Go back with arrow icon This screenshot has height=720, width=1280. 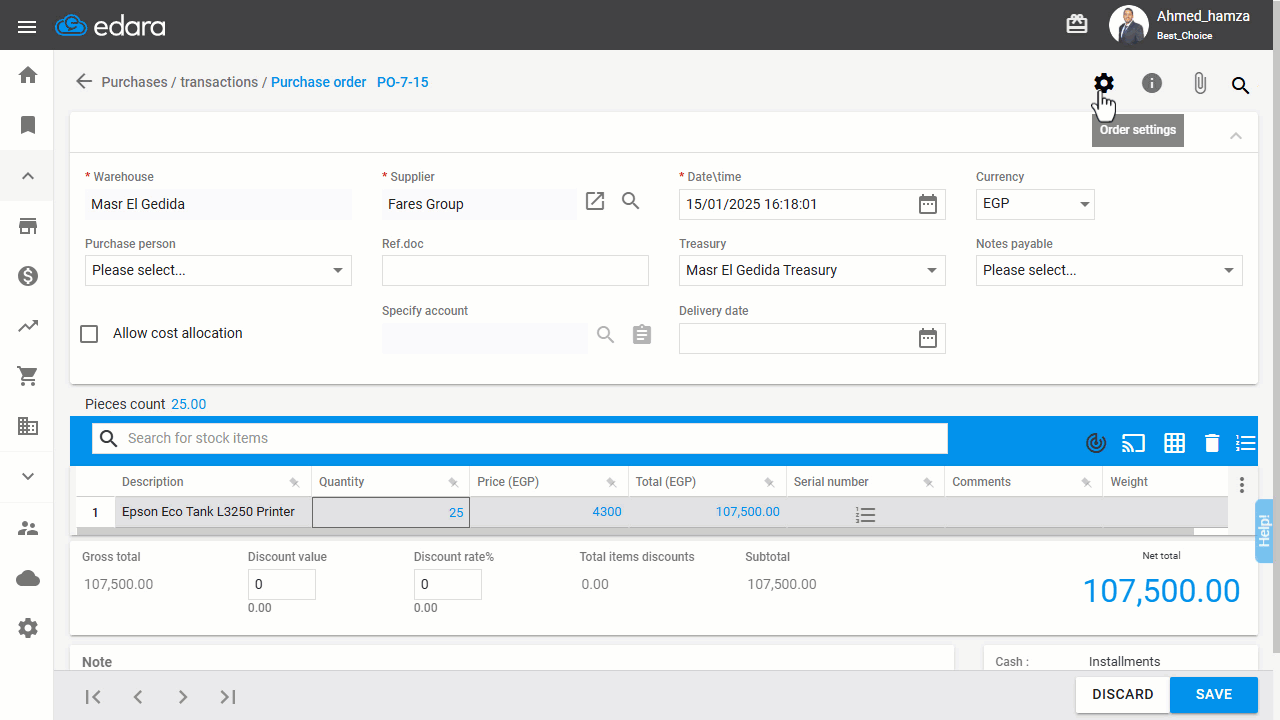84,82
